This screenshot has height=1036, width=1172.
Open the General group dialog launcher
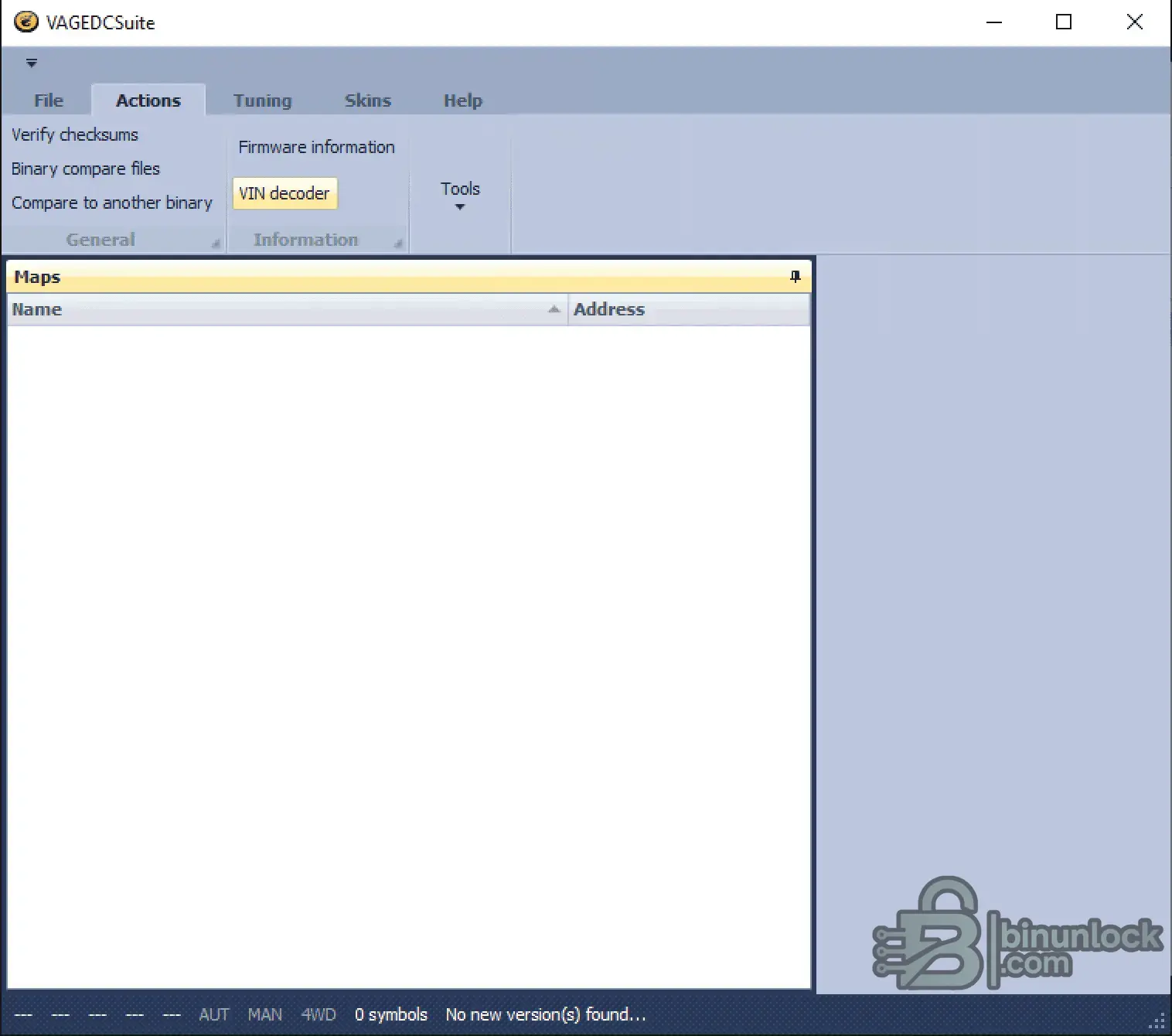tap(216, 244)
